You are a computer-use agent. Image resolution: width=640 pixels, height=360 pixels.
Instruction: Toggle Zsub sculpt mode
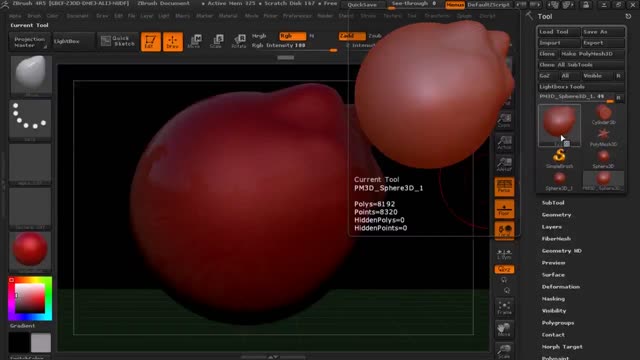click(x=375, y=36)
